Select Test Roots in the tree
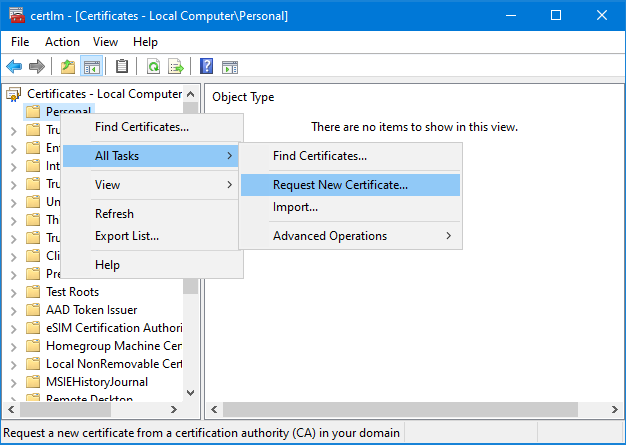626x445 pixels. point(72,292)
